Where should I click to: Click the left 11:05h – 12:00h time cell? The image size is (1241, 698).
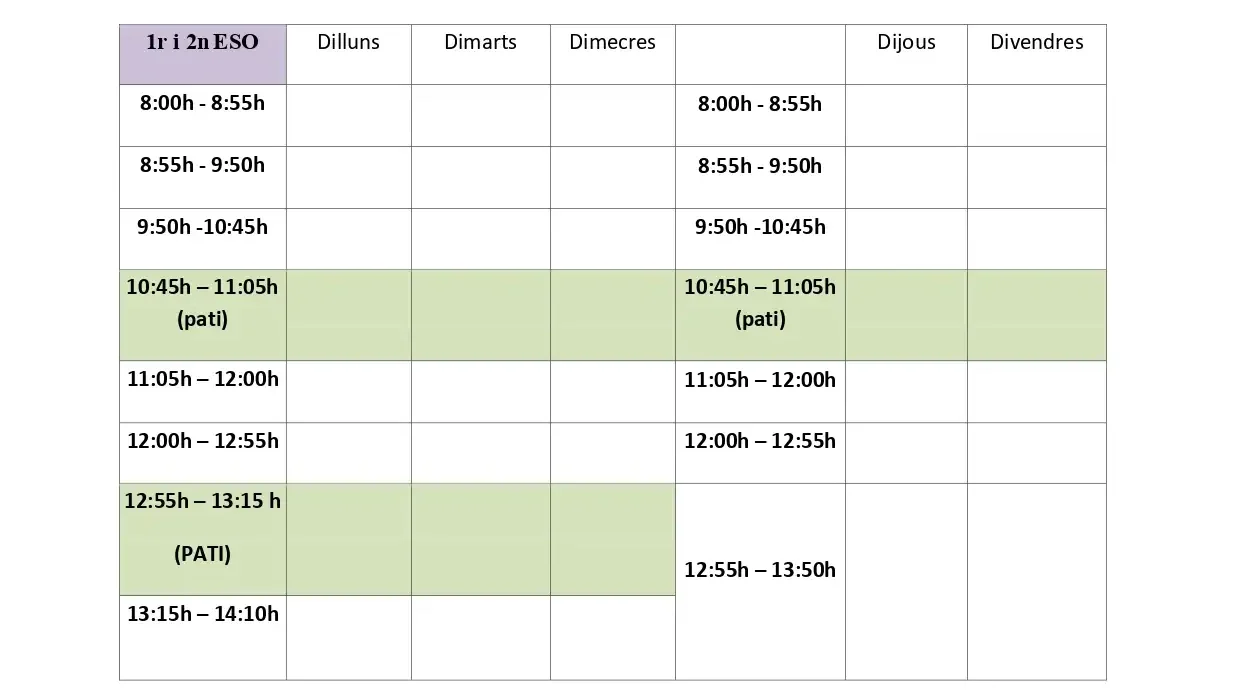[203, 391]
